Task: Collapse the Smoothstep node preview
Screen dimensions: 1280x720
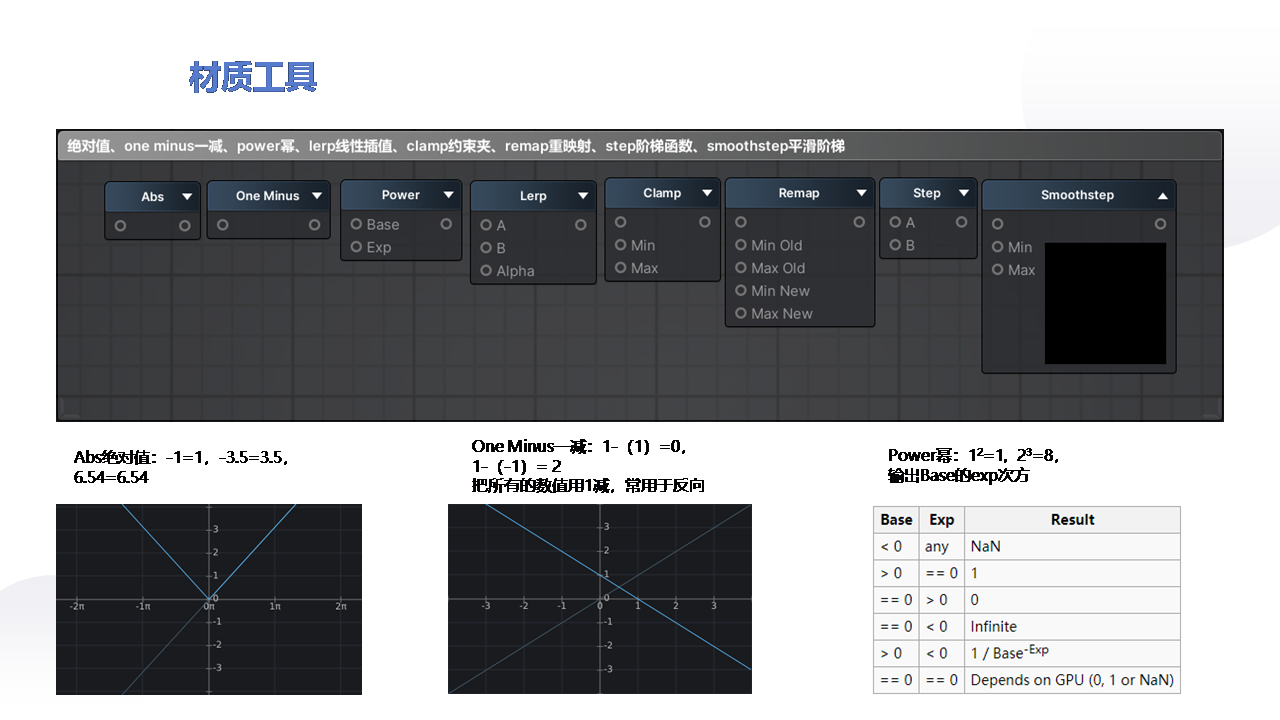Action: point(1162,196)
